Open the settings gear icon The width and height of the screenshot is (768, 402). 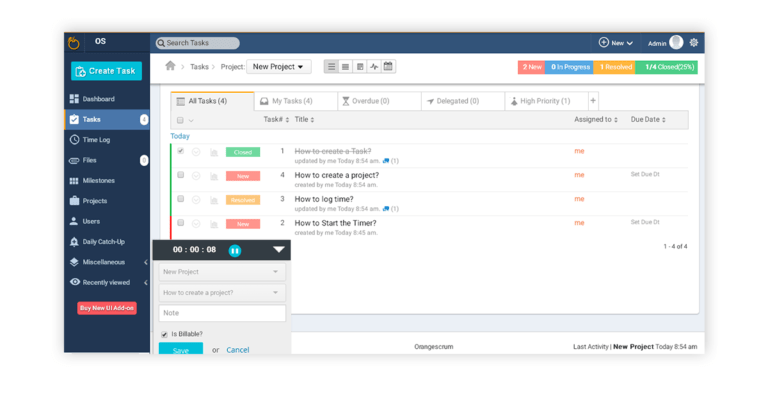tap(694, 43)
